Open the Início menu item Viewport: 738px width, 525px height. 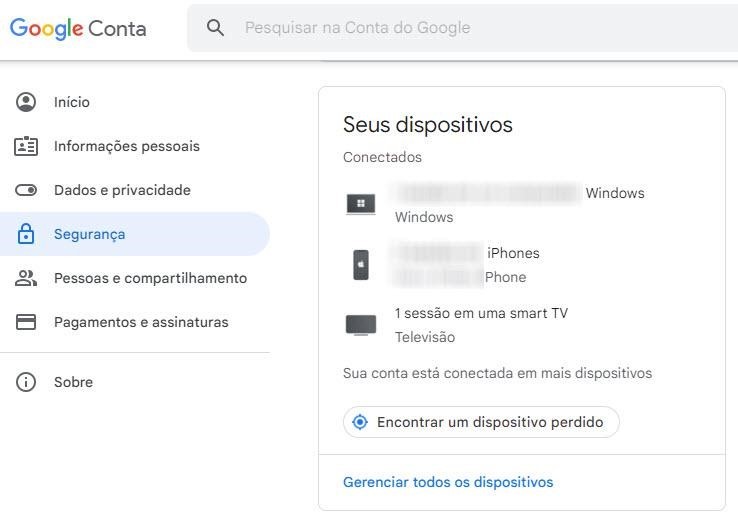point(72,102)
